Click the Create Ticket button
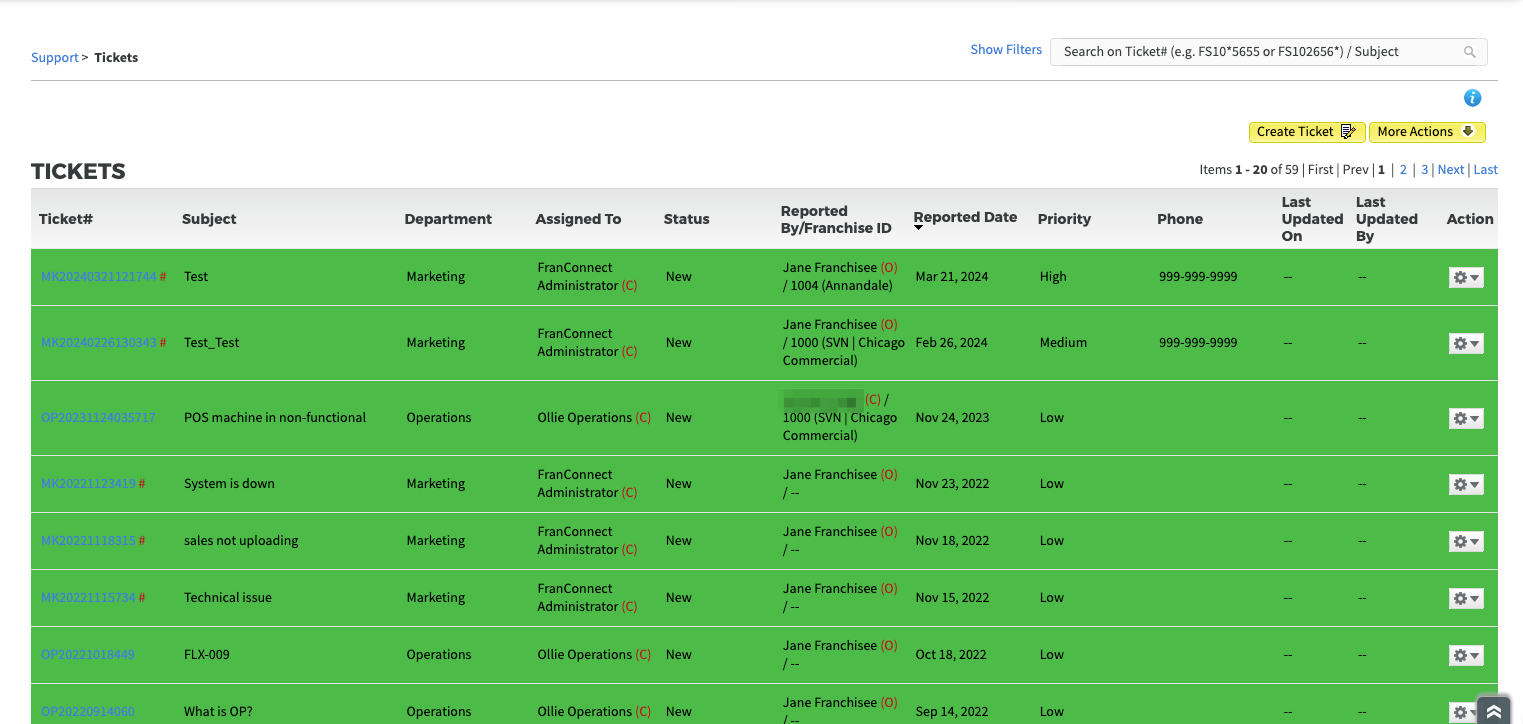1523x724 pixels. pos(1307,132)
